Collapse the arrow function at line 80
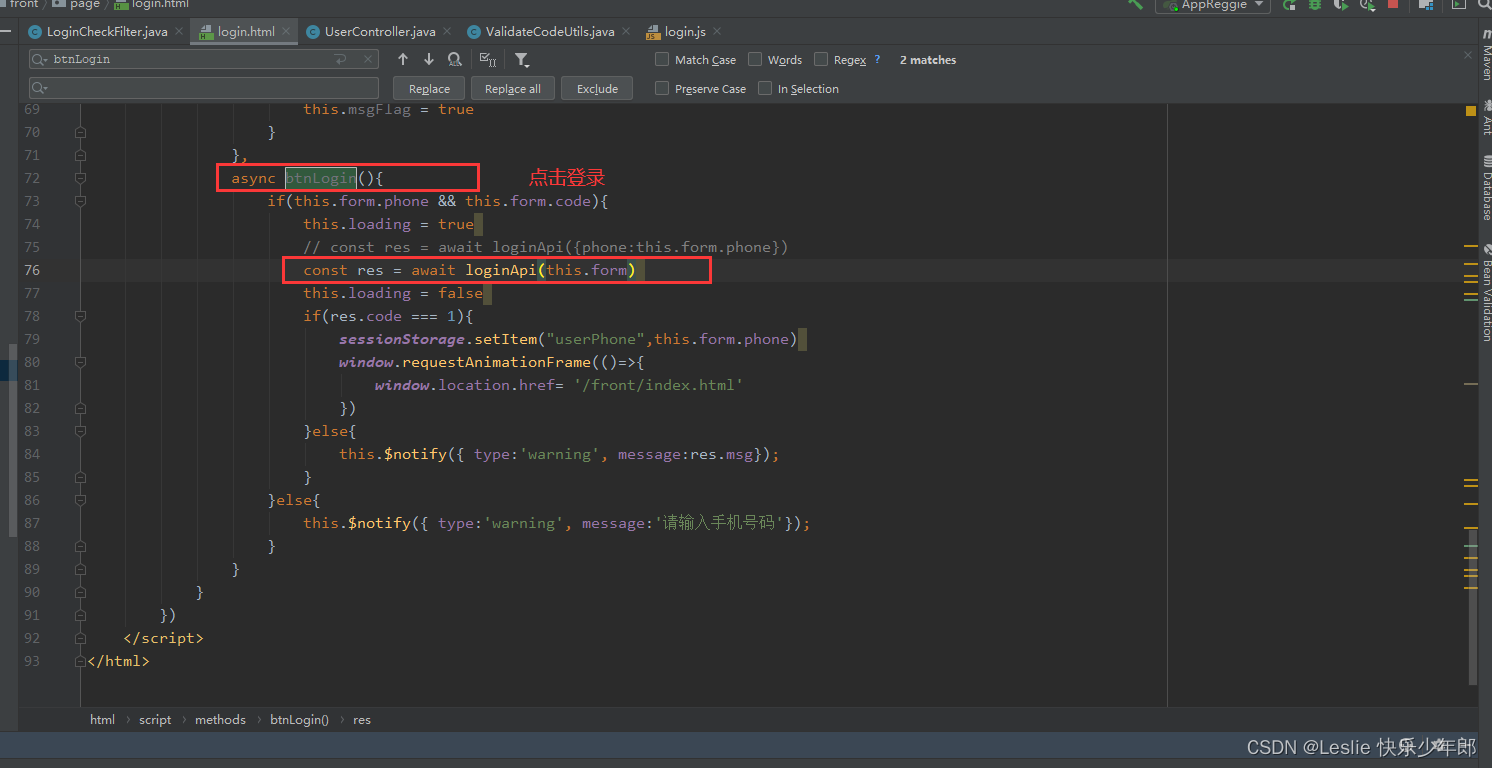The image size is (1492, 768). coord(80,362)
